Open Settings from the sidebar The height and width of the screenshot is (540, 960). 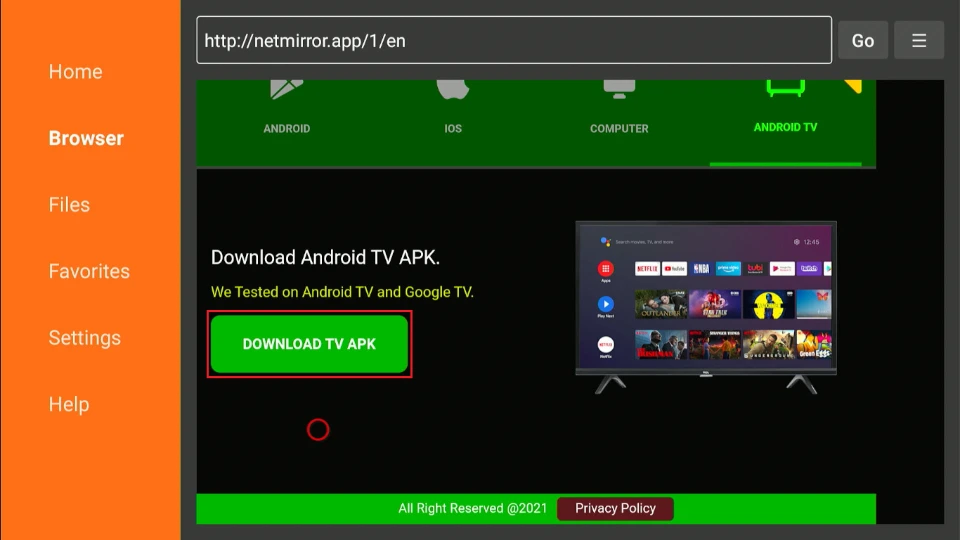84,338
